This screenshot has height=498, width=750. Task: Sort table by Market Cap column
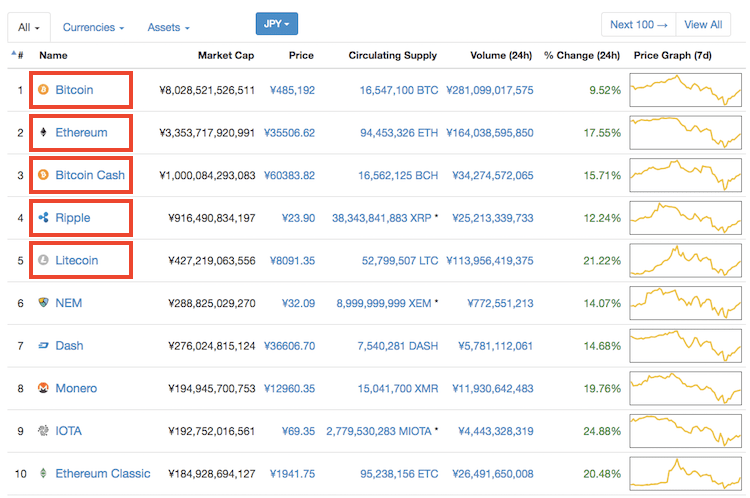[226, 55]
